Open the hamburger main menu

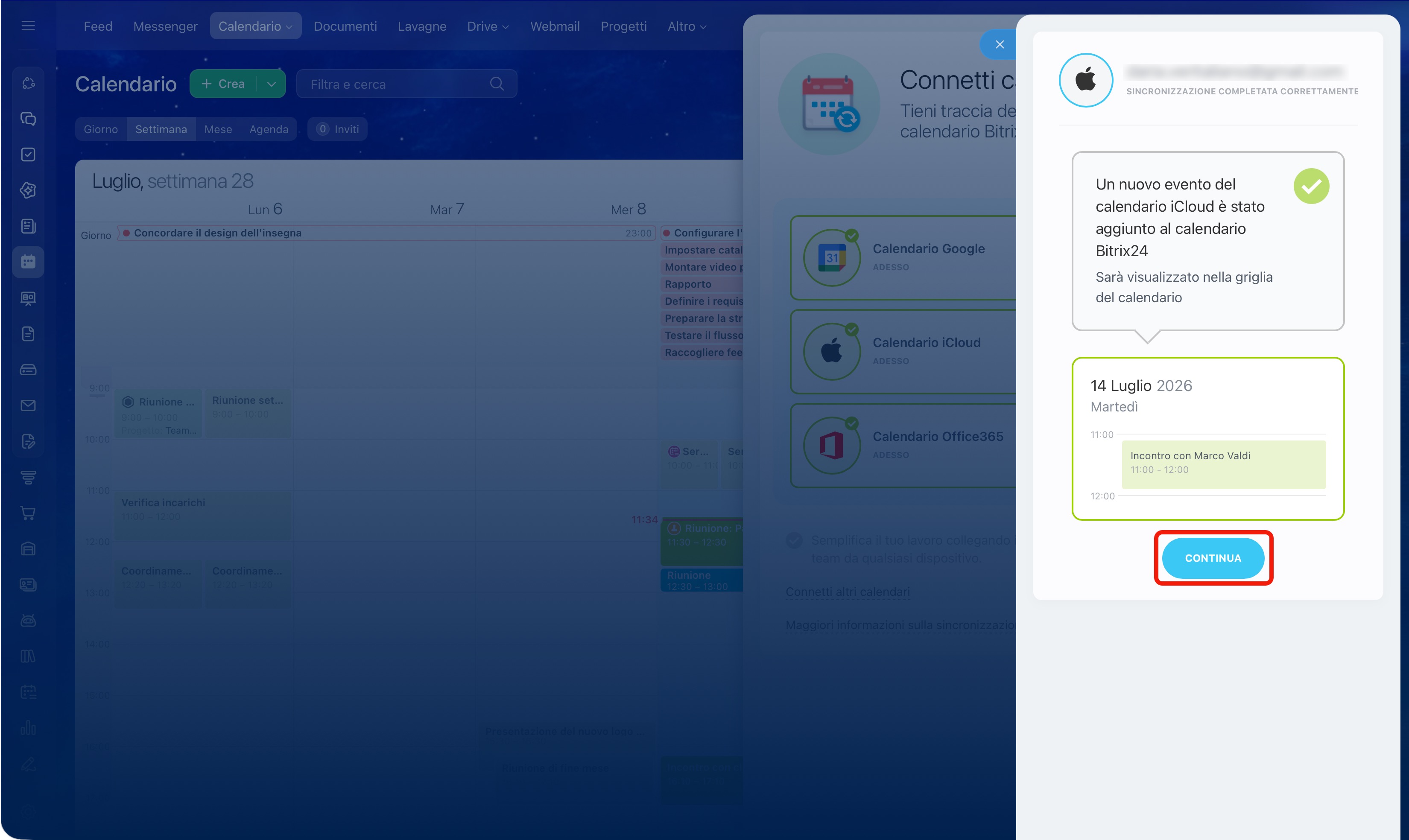click(28, 26)
